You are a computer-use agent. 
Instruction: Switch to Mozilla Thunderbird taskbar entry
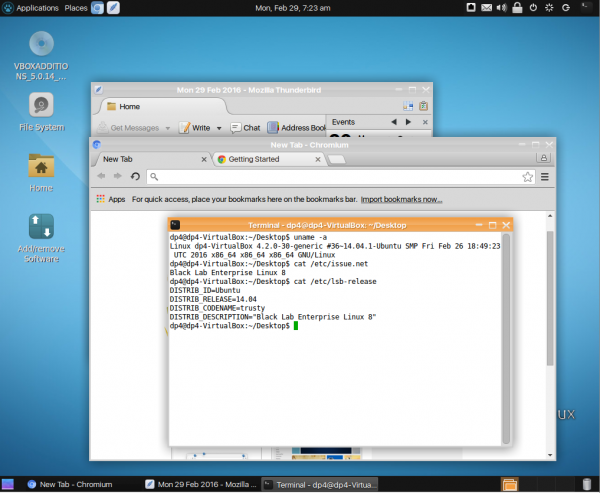[201, 485]
